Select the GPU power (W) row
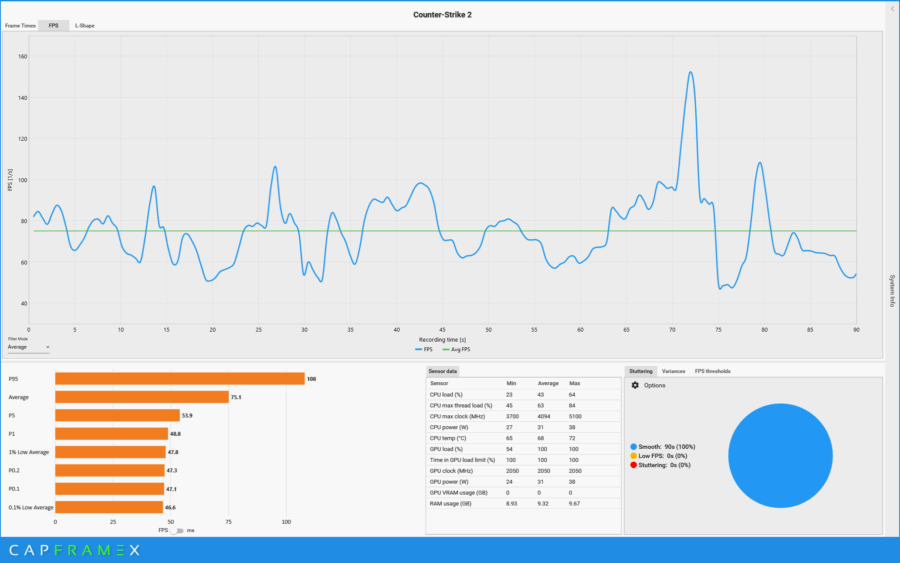The width and height of the screenshot is (900, 563). [x=523, y=482]
